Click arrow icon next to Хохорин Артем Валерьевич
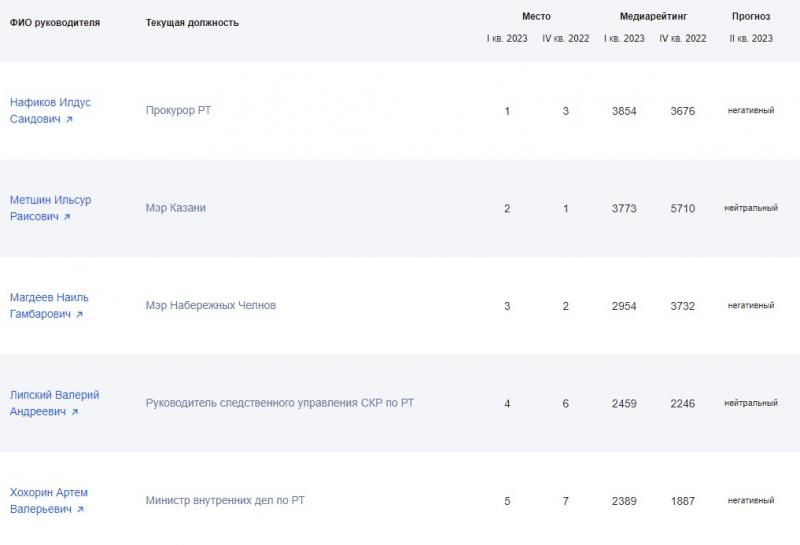This screenshot has width=800, height=545. [80, 509]
